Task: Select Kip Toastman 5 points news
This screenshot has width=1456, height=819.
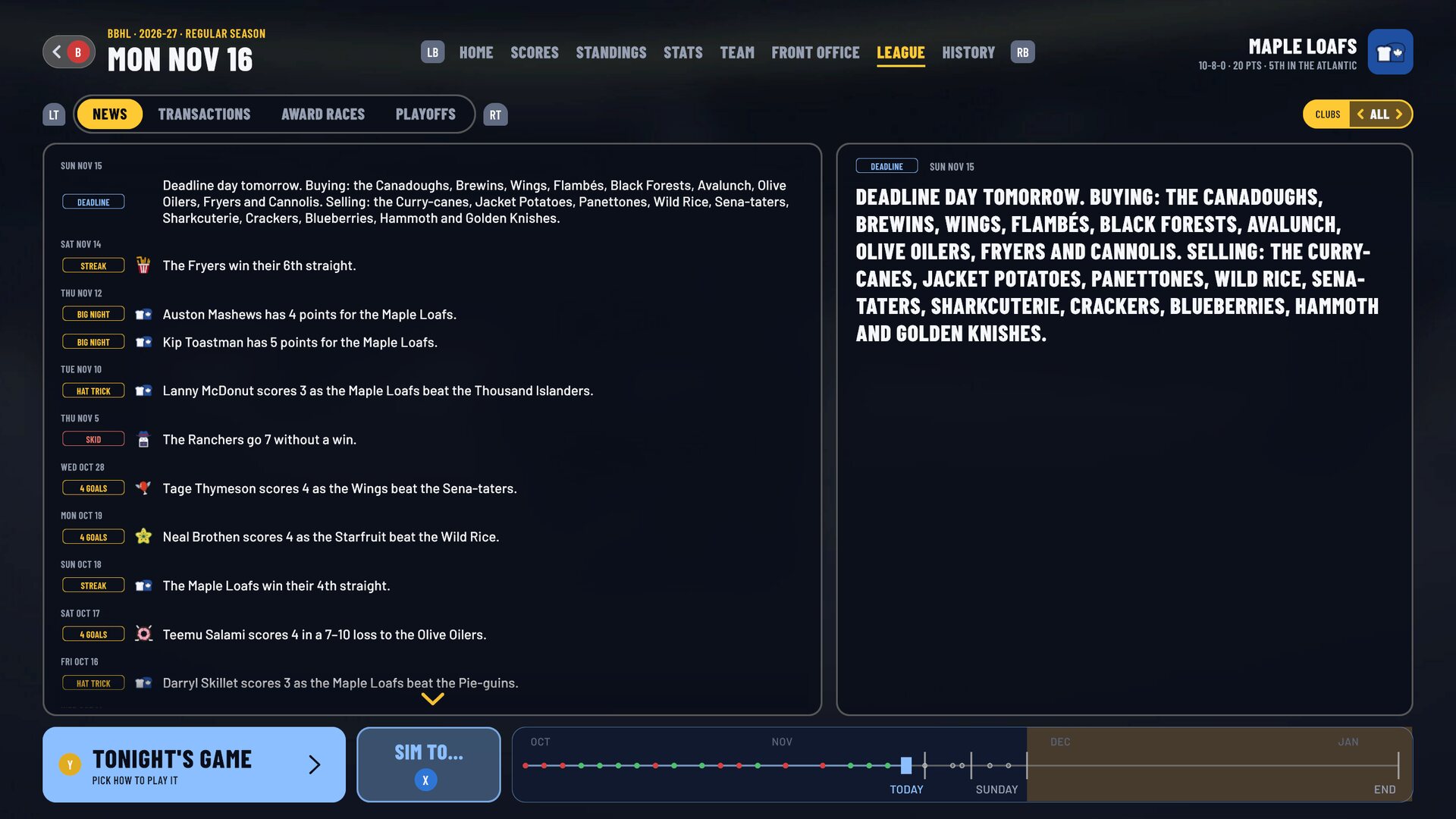Action: click(x=432, y=342)
